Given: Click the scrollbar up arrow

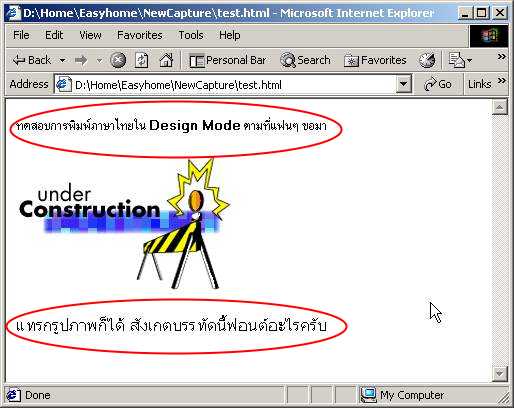Looking at the screenshot, I should (499, 107).
